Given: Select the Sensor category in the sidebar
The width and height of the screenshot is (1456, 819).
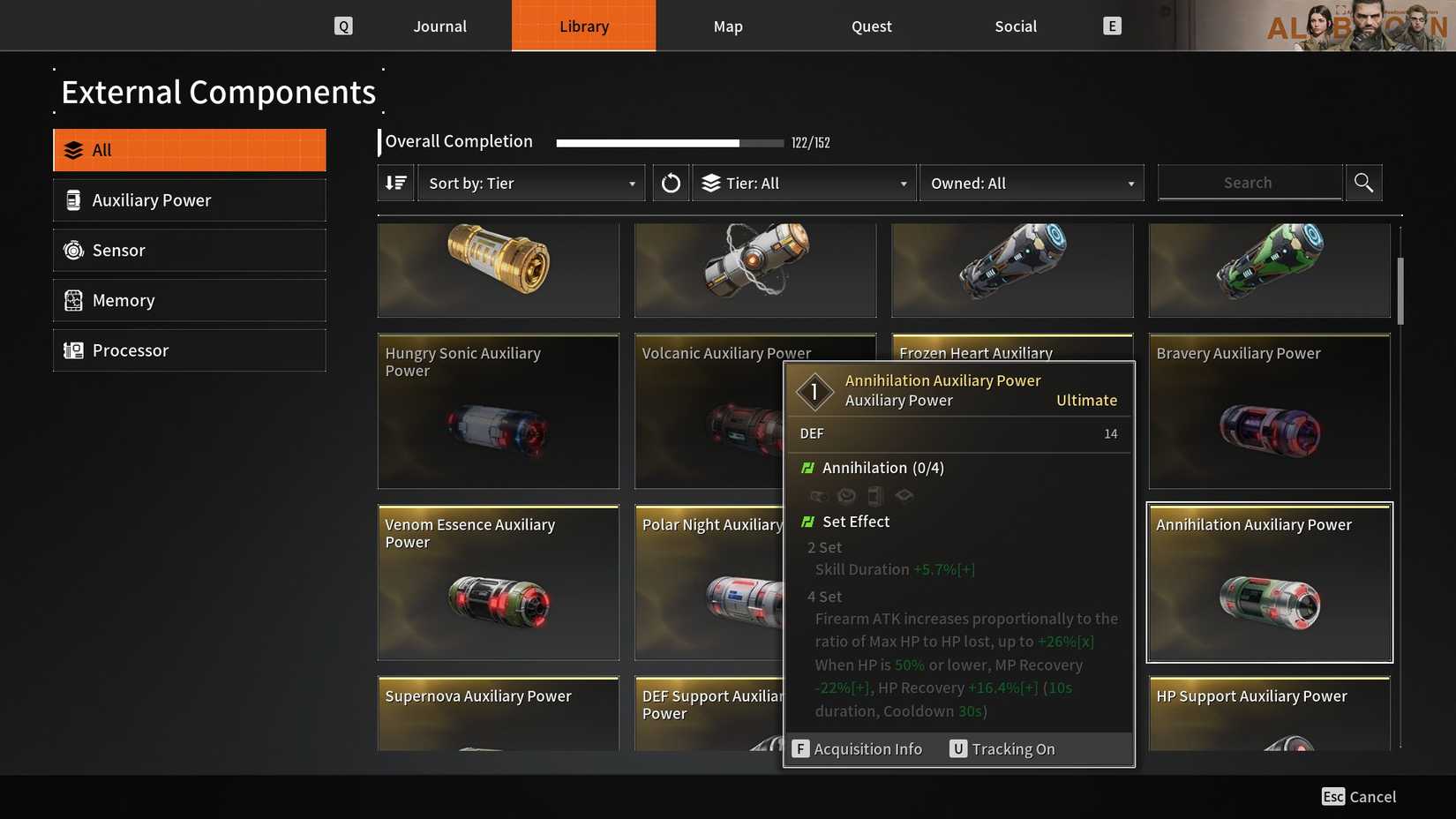Looking at the screenshot, I should pos(190,251).
